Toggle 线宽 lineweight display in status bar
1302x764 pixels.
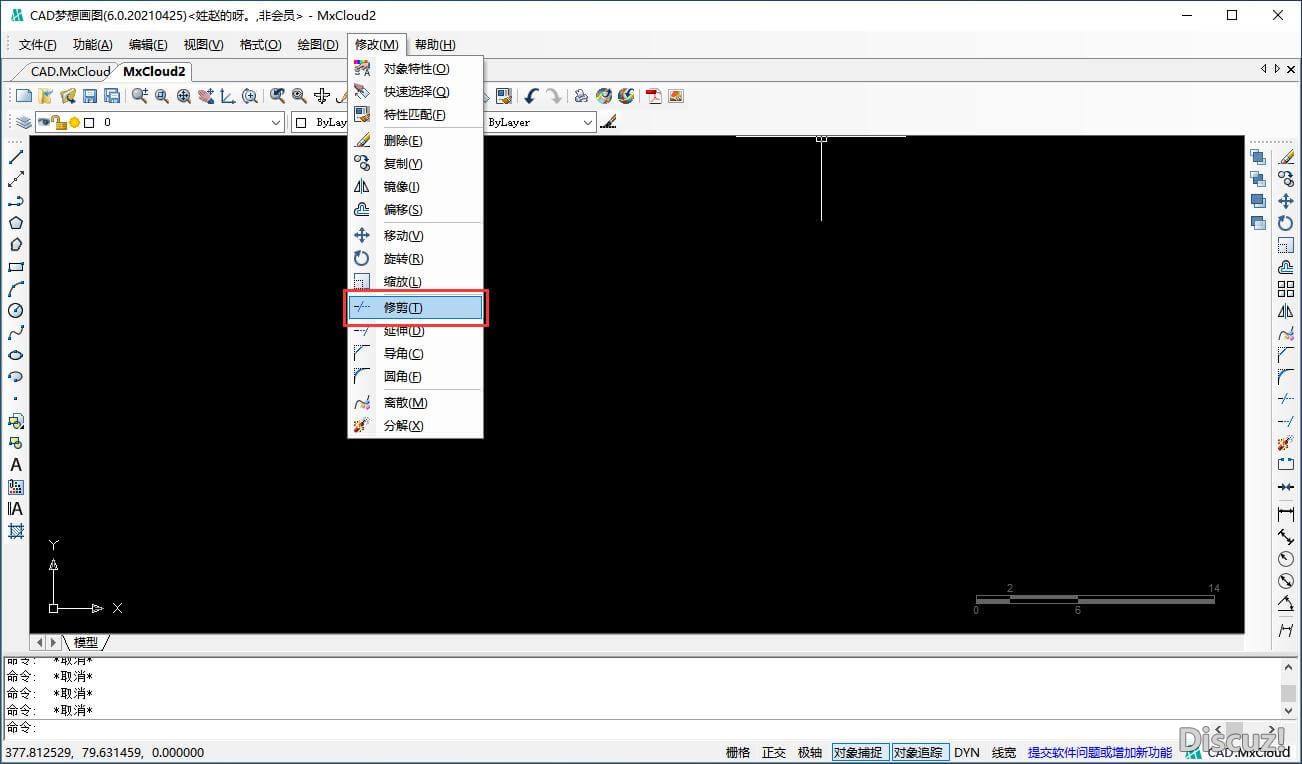coord(1004,753)
